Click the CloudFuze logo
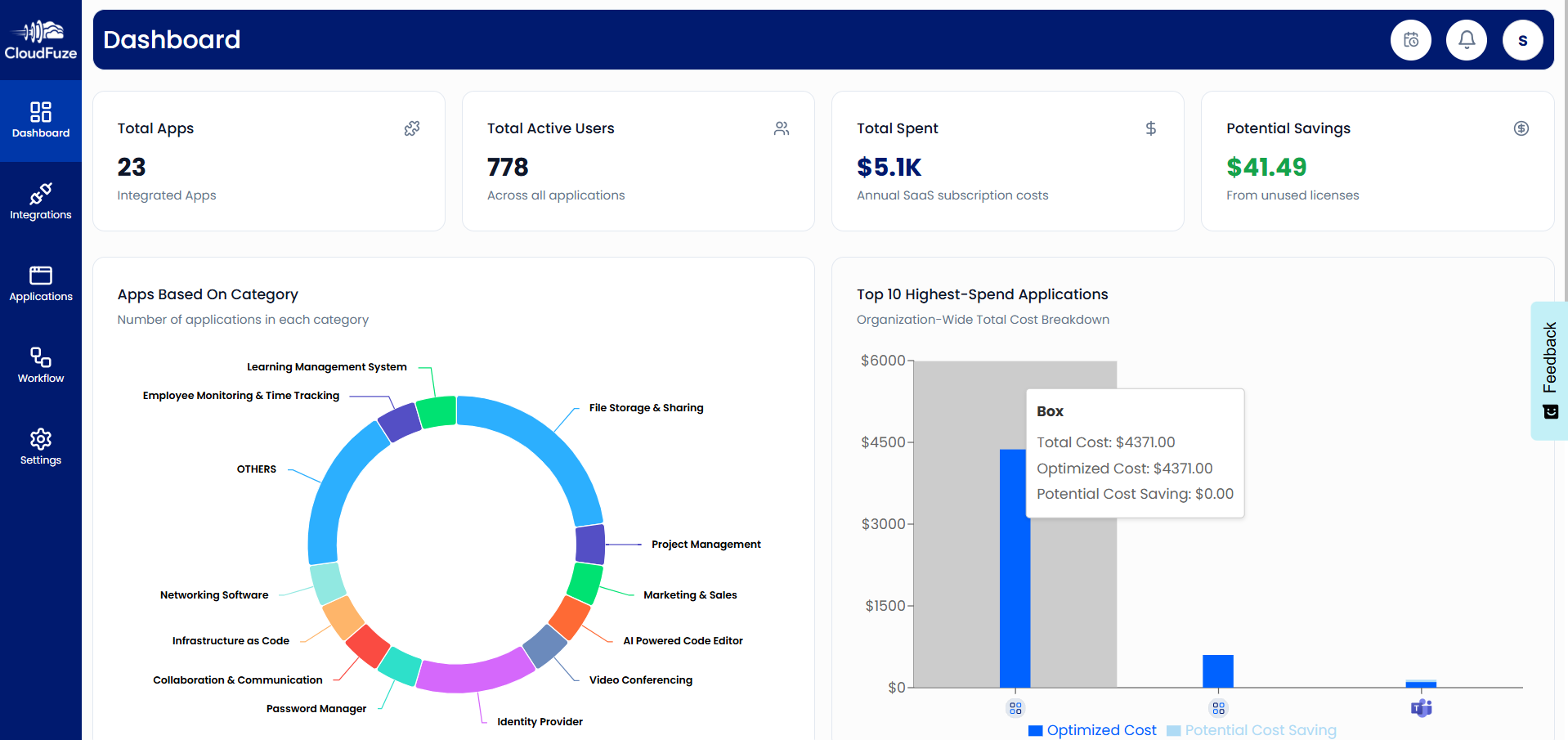The image size is (1568, 740). pyautogui.click(x=41, y=40)
